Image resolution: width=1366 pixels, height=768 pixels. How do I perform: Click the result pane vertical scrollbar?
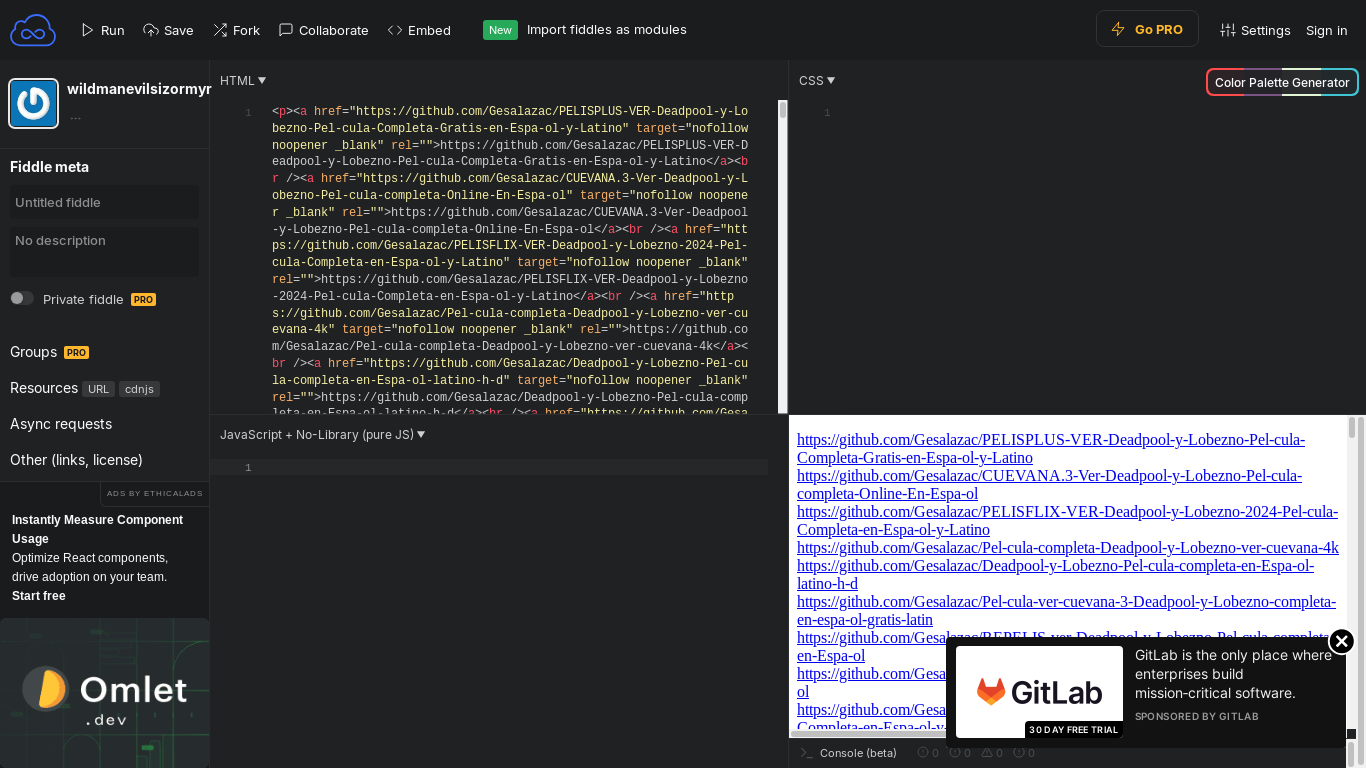click(x=1352, y=428)
